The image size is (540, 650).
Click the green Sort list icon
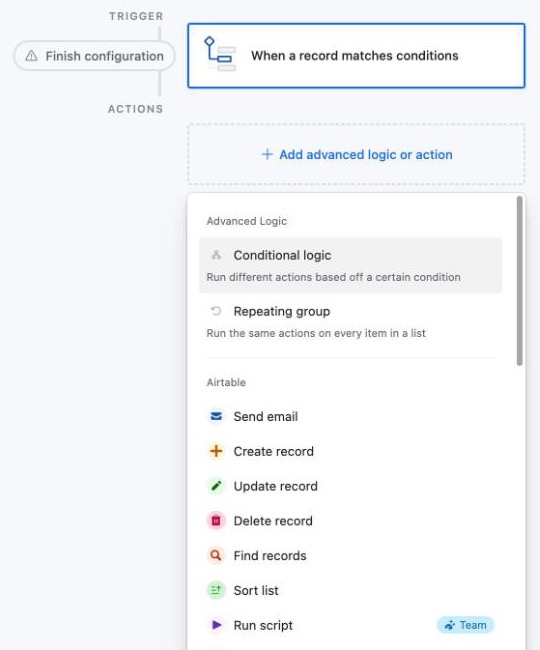216,590
